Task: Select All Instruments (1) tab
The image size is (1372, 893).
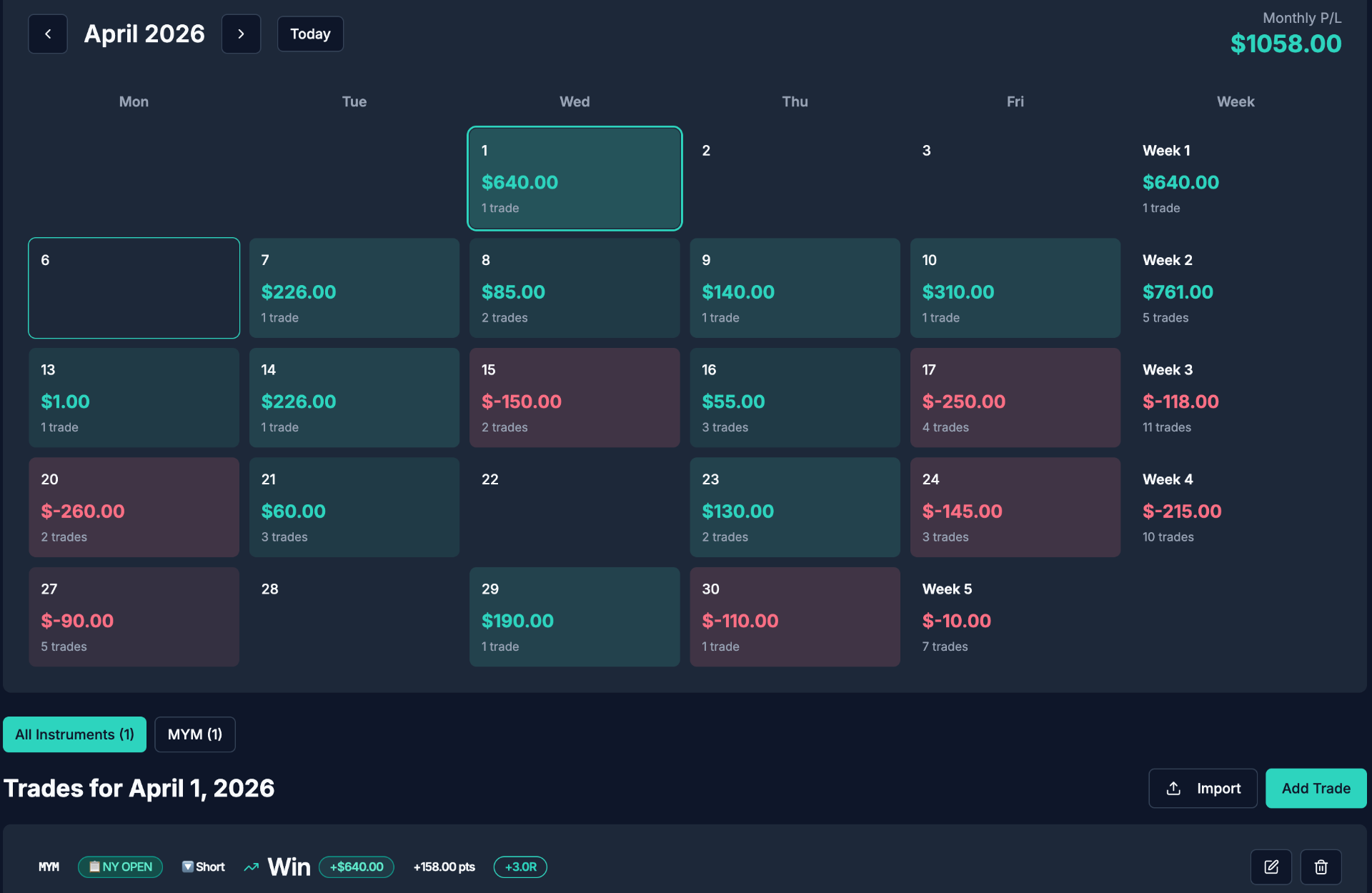Action: click(x=74, y=734)
